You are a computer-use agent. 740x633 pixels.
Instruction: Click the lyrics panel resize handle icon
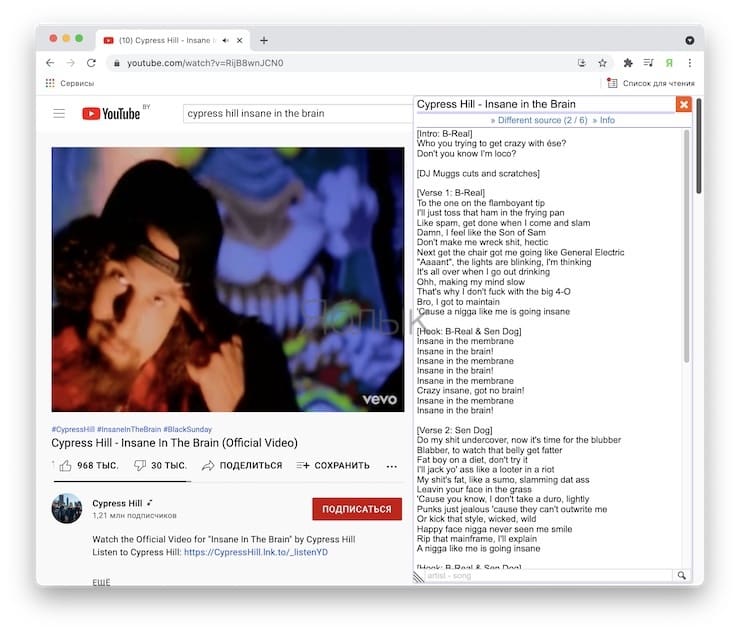tap(418, 577)
